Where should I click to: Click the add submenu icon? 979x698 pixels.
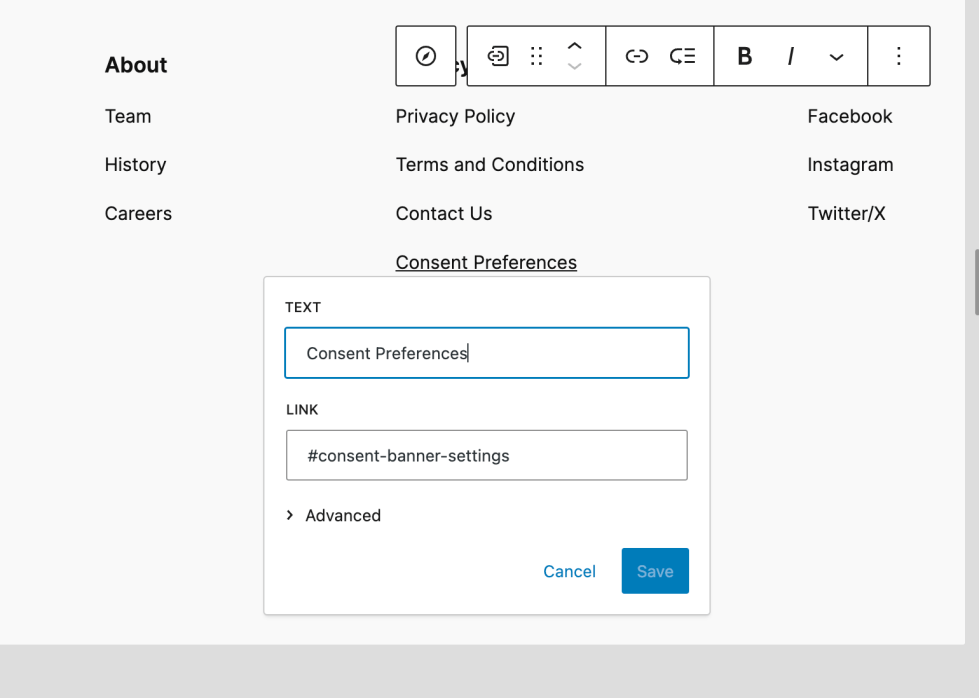[683, 56]
